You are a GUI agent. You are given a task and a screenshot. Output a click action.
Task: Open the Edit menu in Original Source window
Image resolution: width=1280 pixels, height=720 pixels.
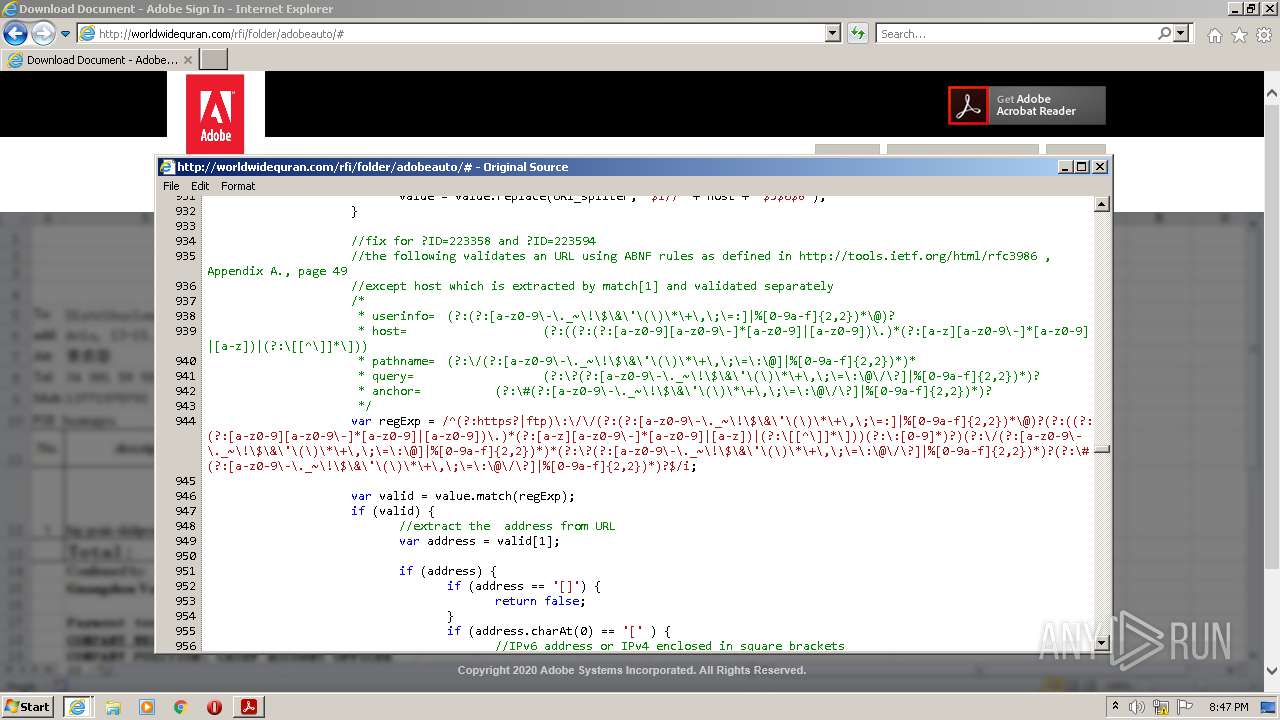pos(200,186)
